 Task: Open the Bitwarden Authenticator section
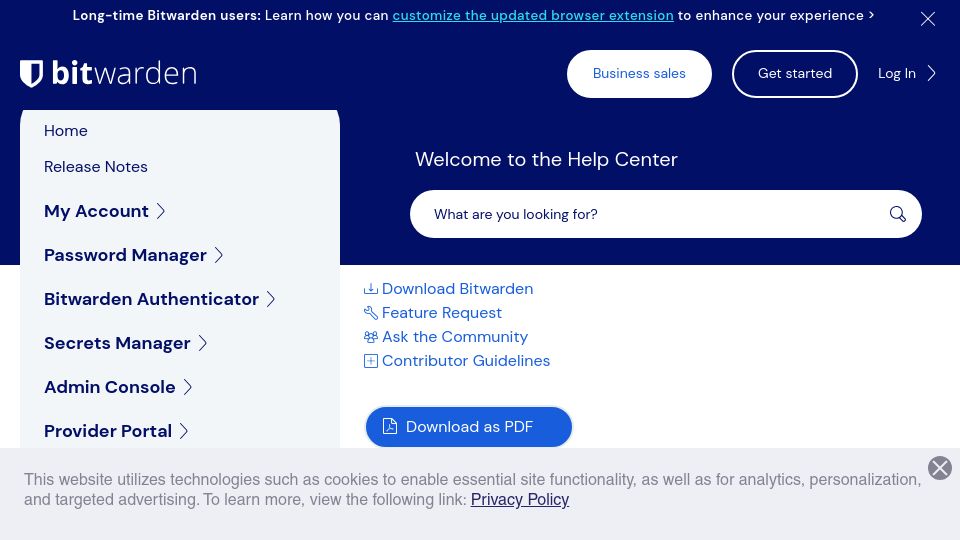tap(151, 299)
